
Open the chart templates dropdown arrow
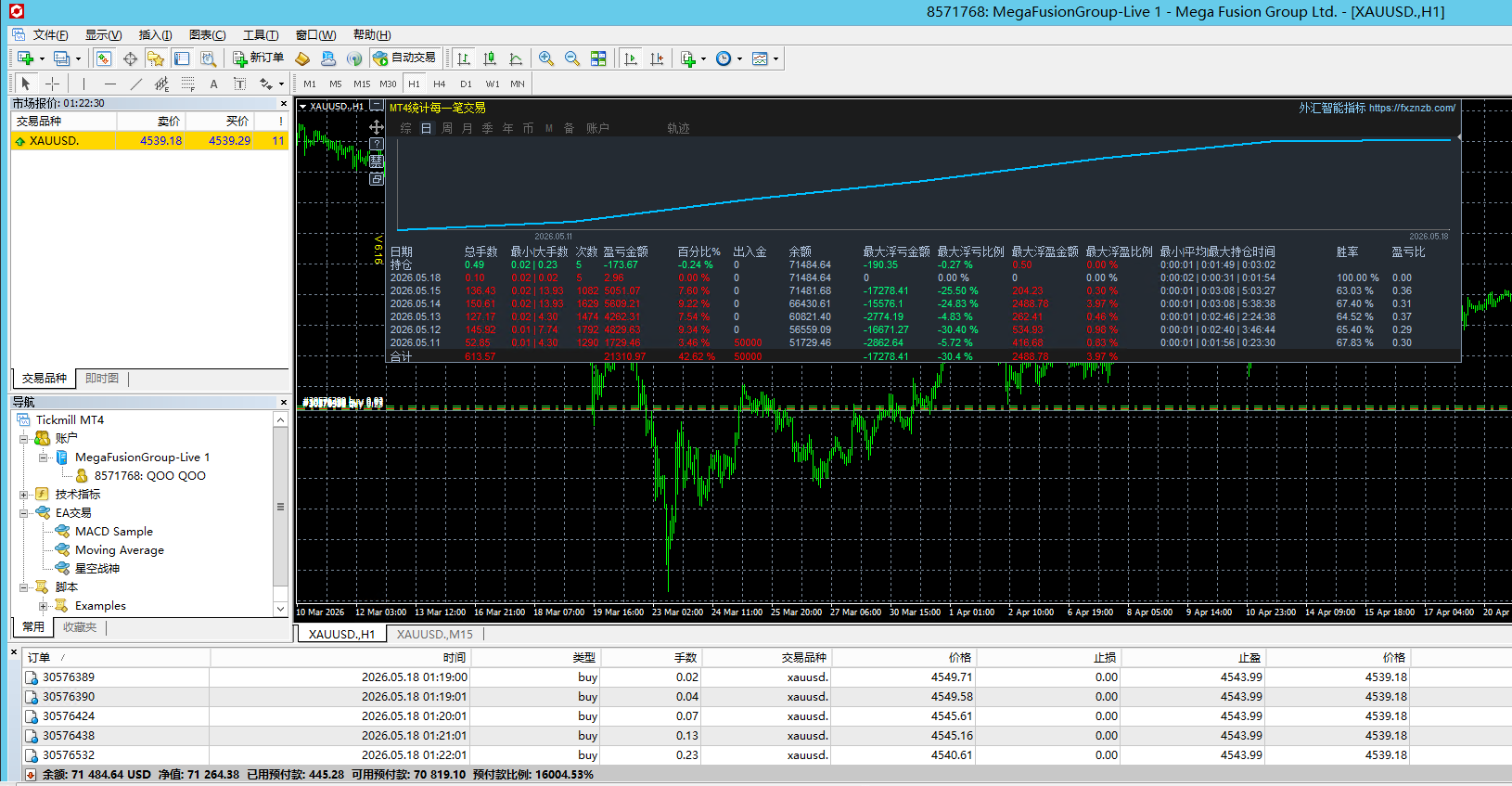[x=775, y=59]
